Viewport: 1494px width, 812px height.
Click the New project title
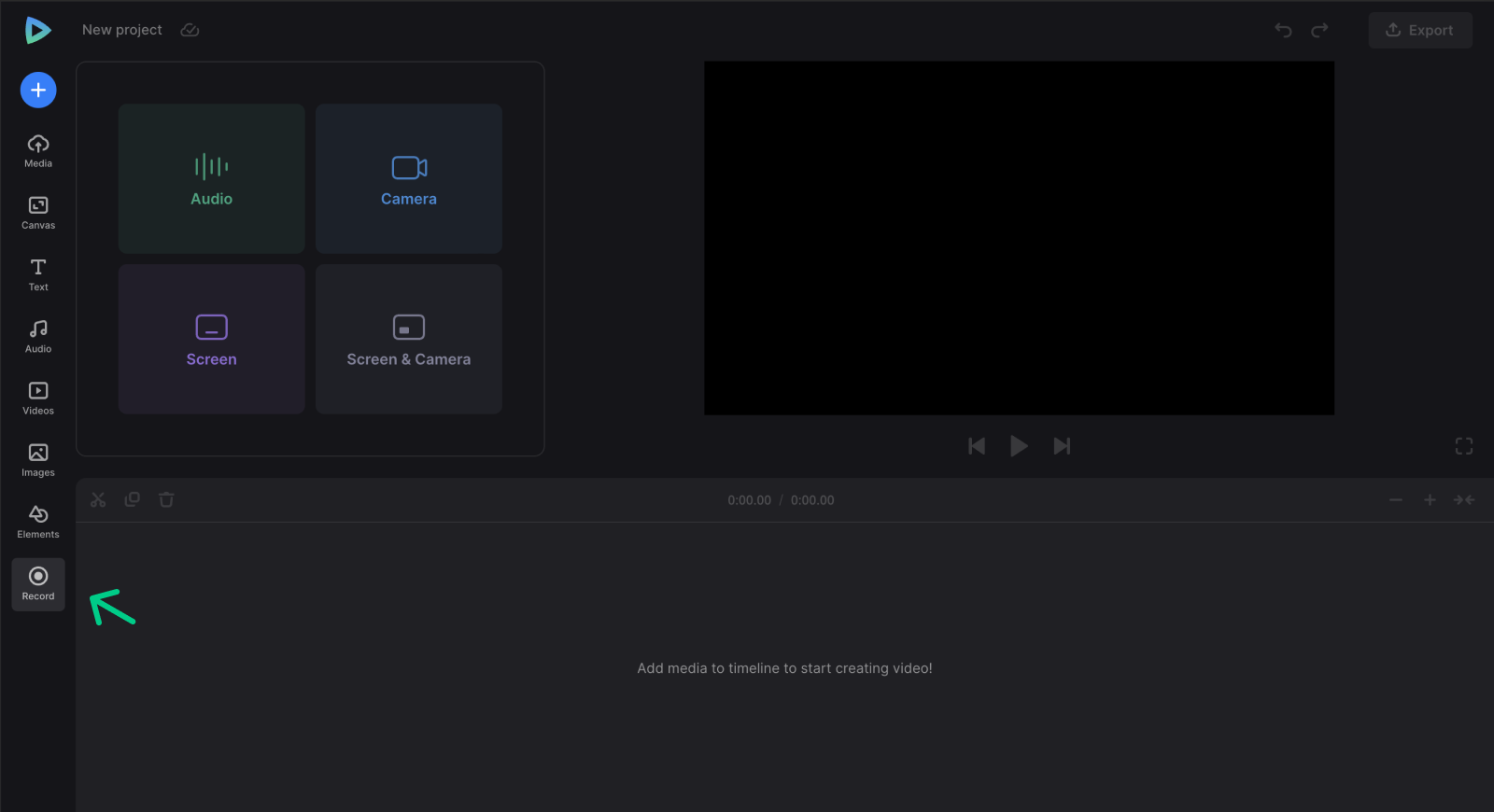click(122, 30)
